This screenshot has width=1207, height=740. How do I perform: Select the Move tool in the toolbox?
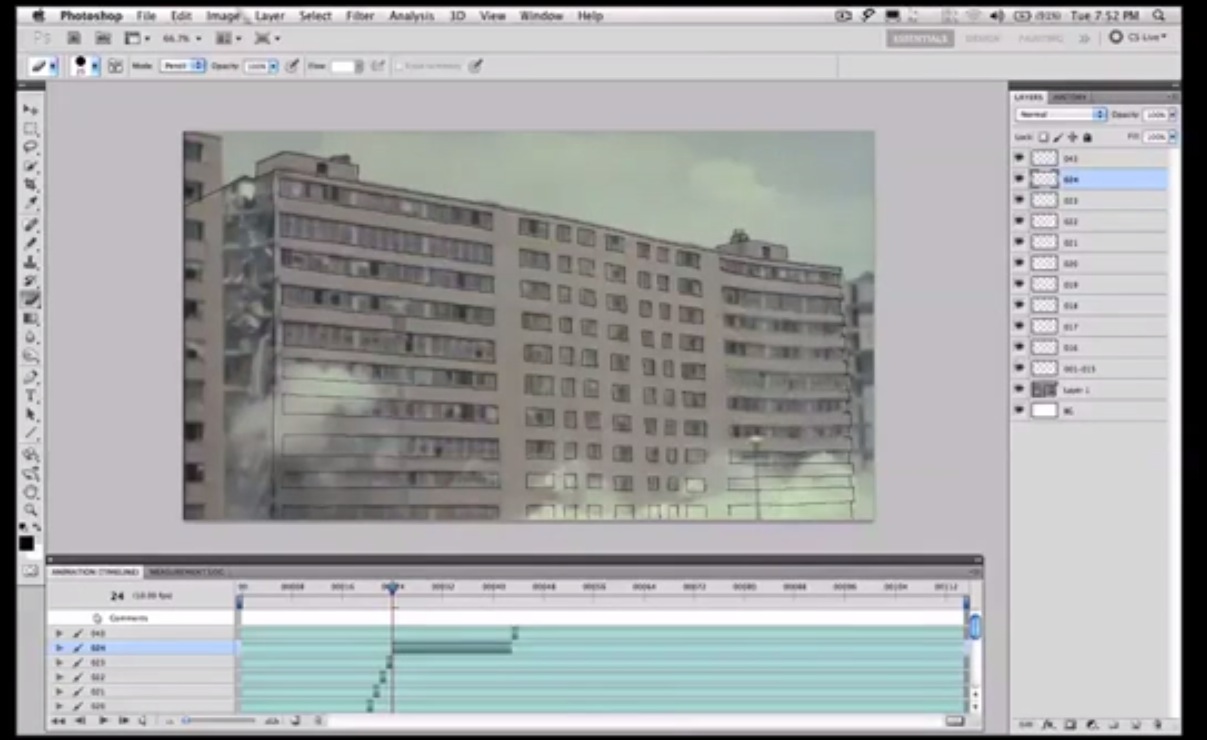click(x=30, y=109)
